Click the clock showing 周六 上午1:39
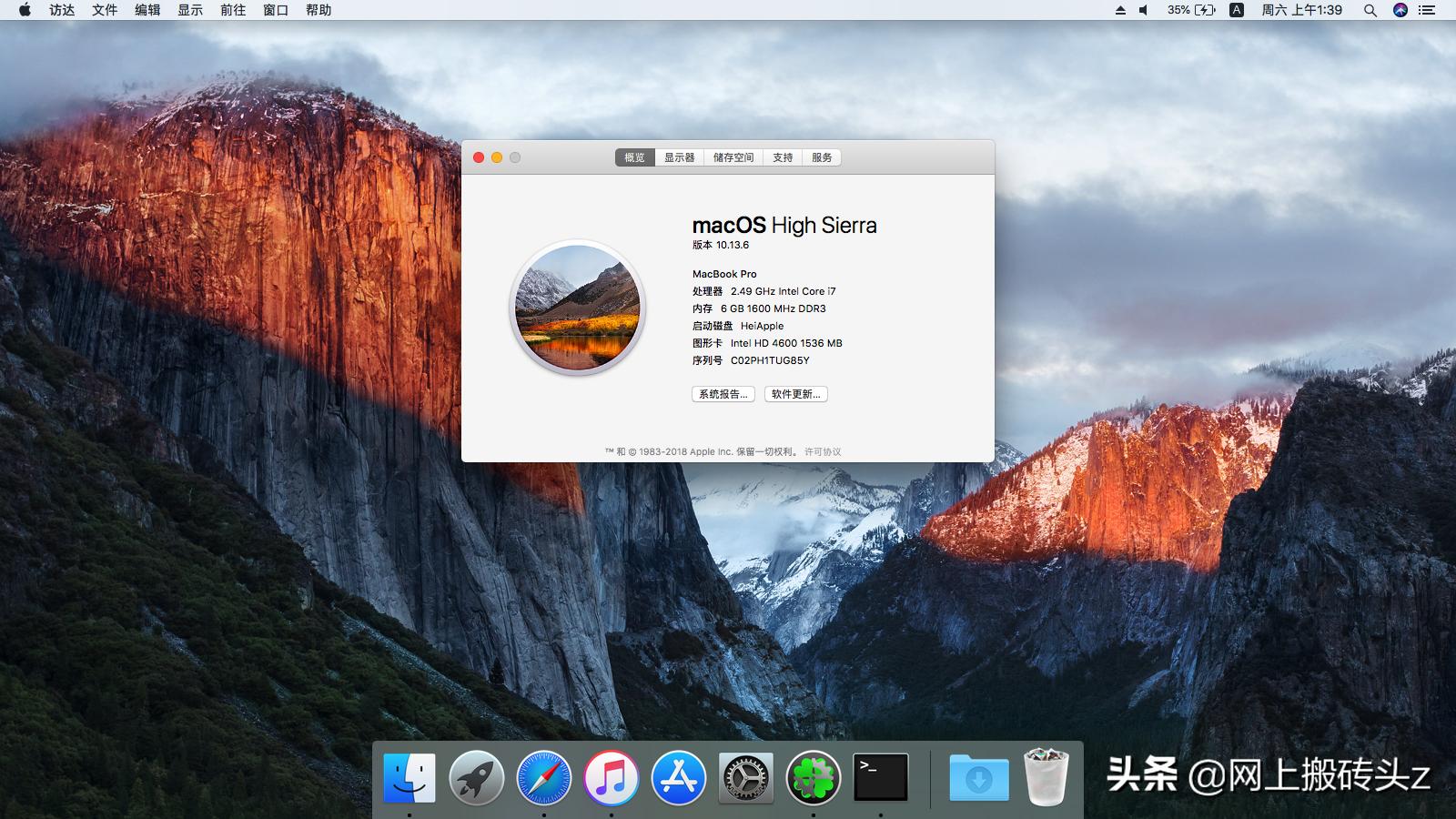The width and height of the screenshot is (1456, 819). [1301, 10]
